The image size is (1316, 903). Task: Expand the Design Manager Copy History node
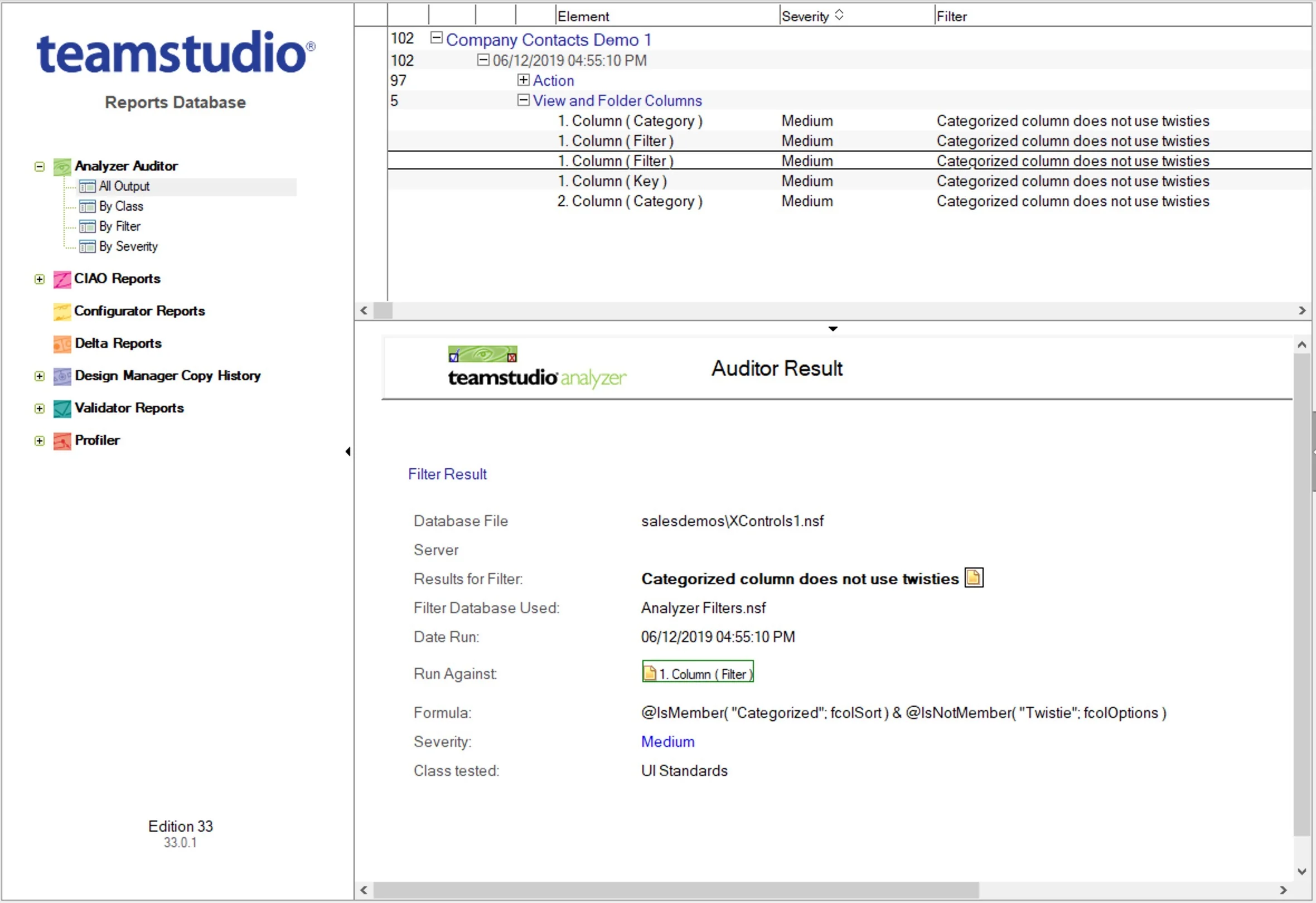tap(39, 376)
